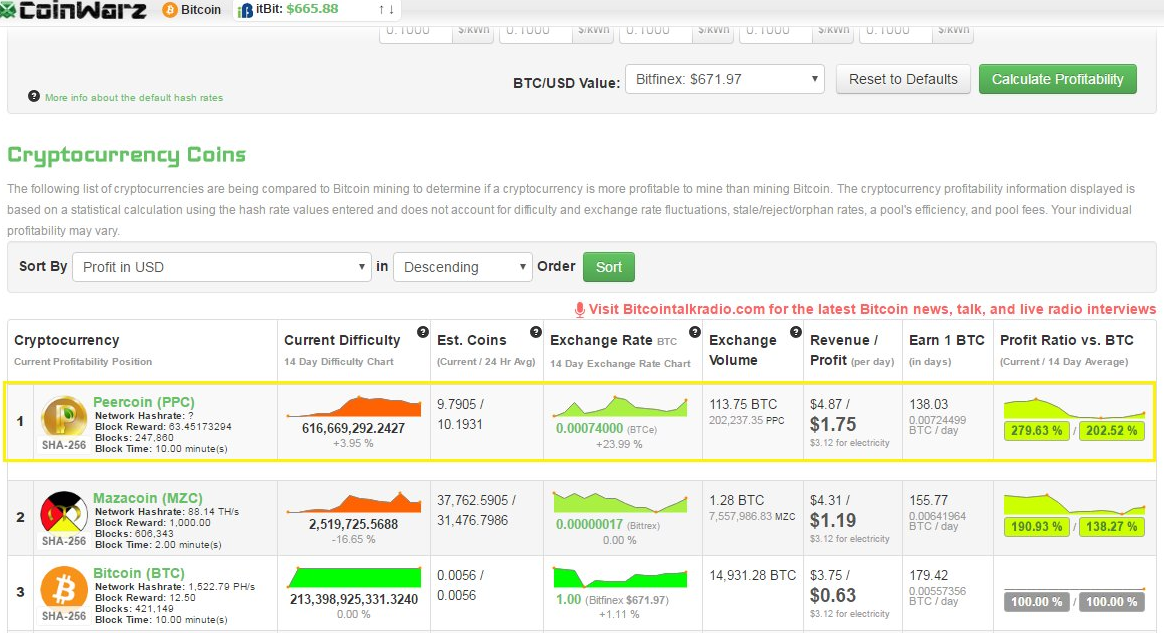Click the Mazacoin $1.19 profit value
The width and height of the screenshot is (1170, 644).
[833, 521]
